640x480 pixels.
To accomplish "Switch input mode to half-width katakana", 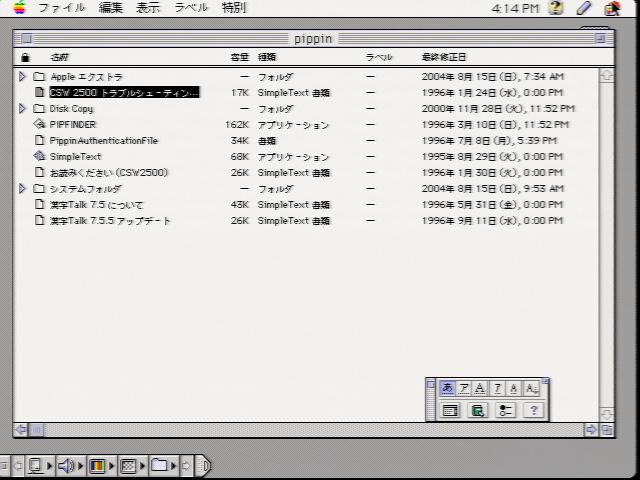I will (x=497, y=388).
